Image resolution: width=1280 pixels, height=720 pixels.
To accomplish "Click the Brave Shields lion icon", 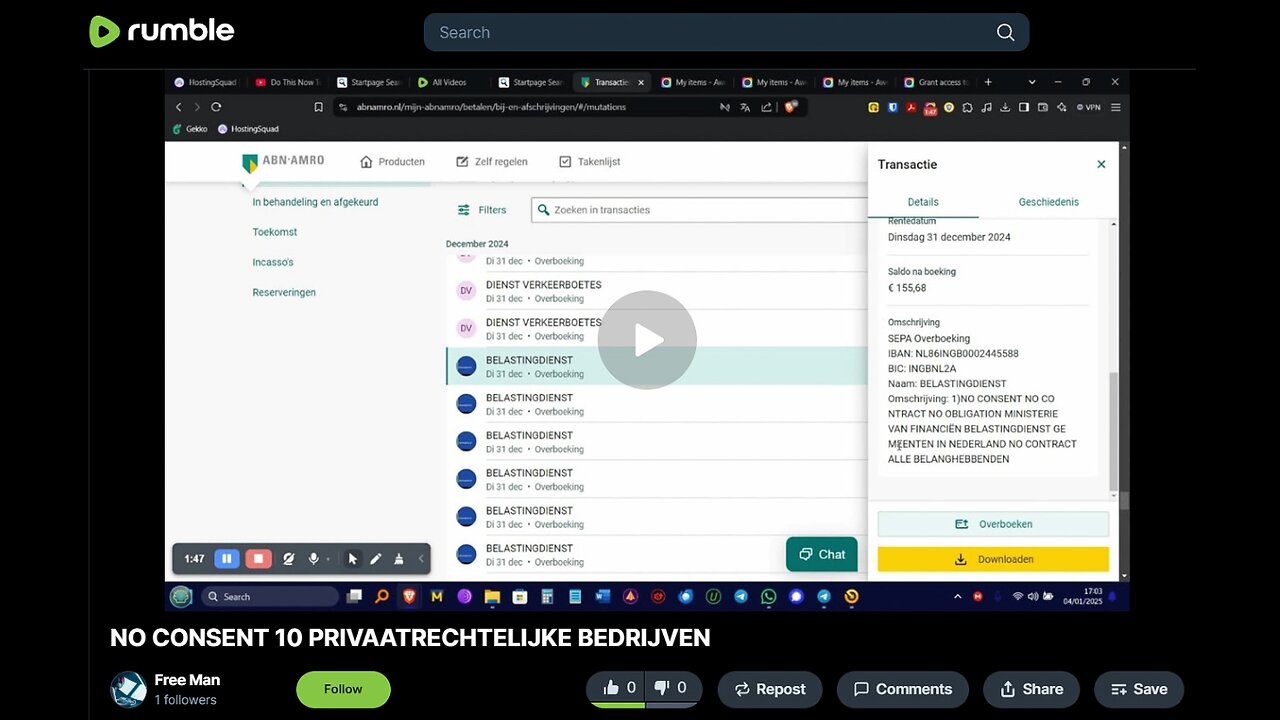I will point(791,107).
